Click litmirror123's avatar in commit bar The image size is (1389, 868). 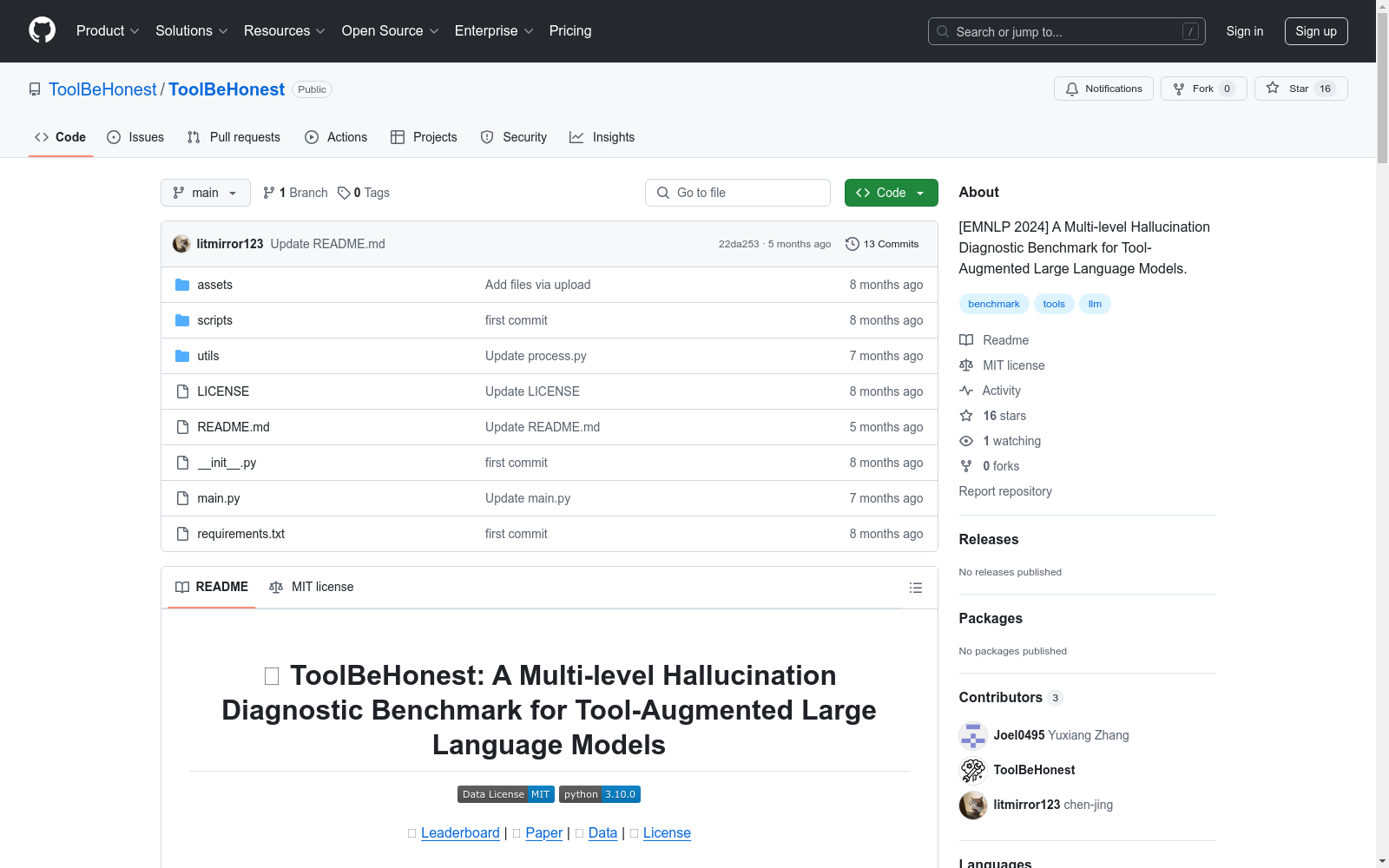181,244
